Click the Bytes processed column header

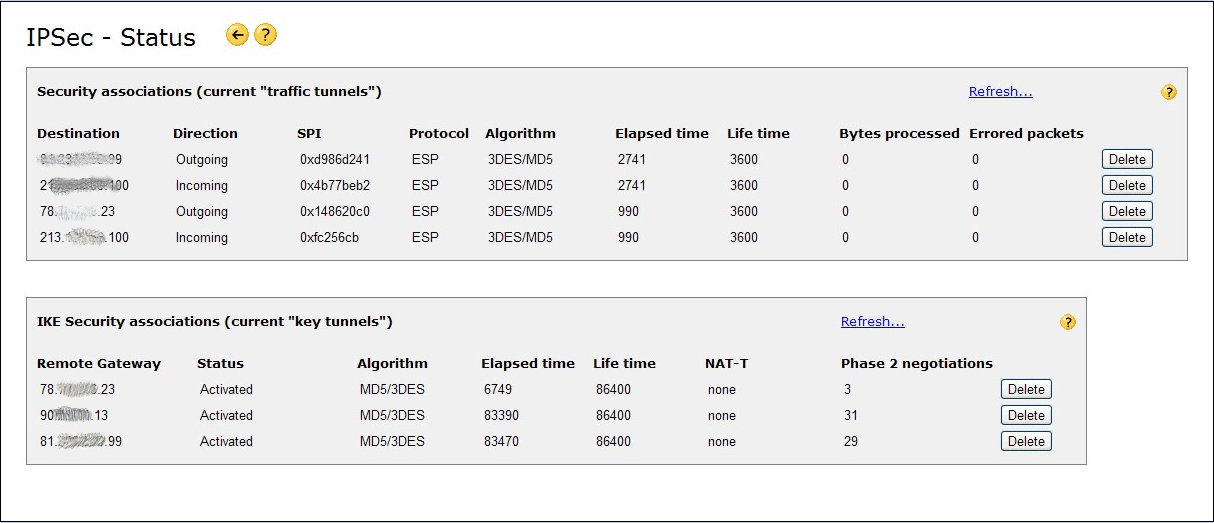pyautogui.click(x=899, y=134)
